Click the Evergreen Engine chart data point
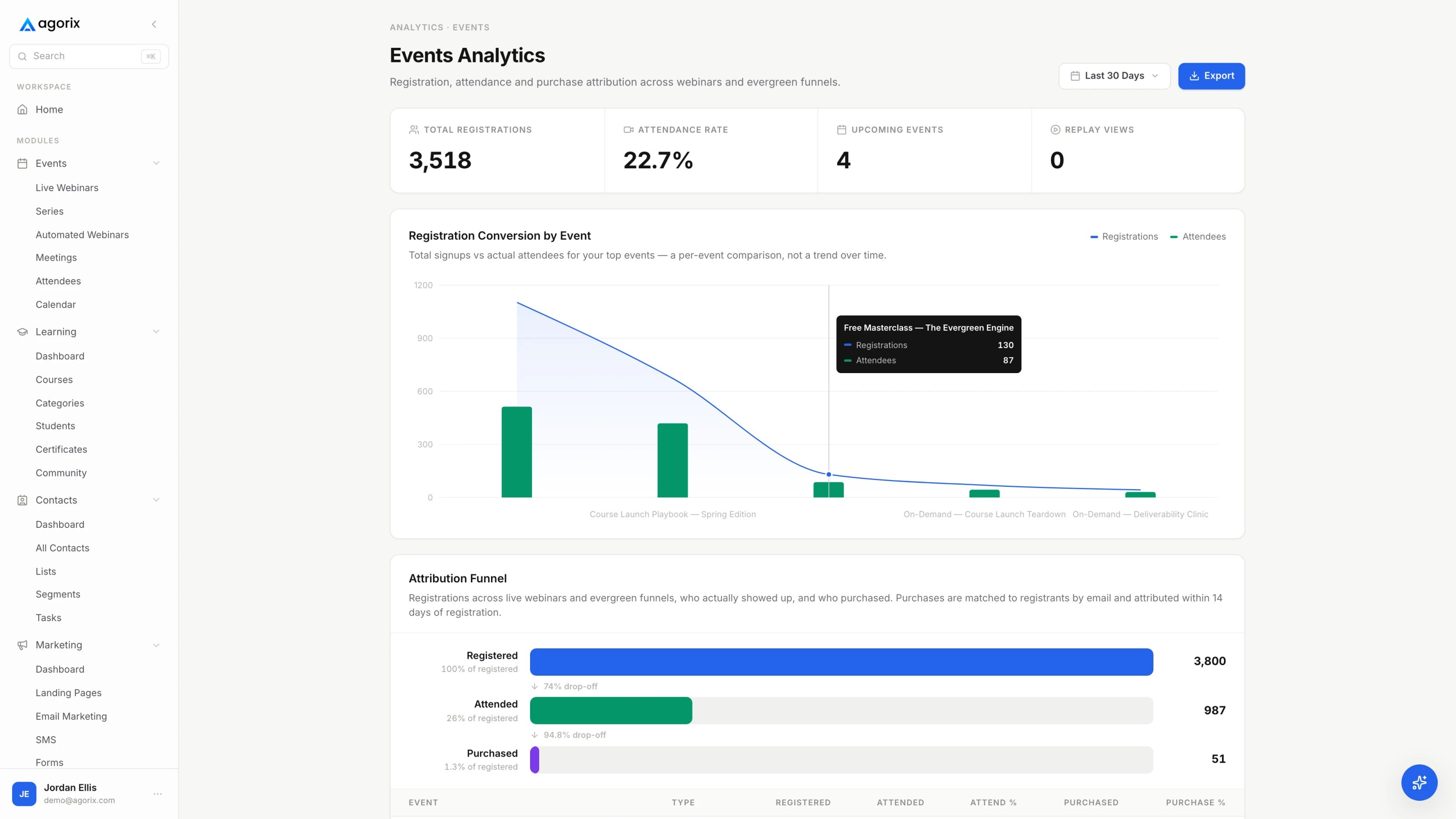The image size is (1456, 819). point(829,474)
